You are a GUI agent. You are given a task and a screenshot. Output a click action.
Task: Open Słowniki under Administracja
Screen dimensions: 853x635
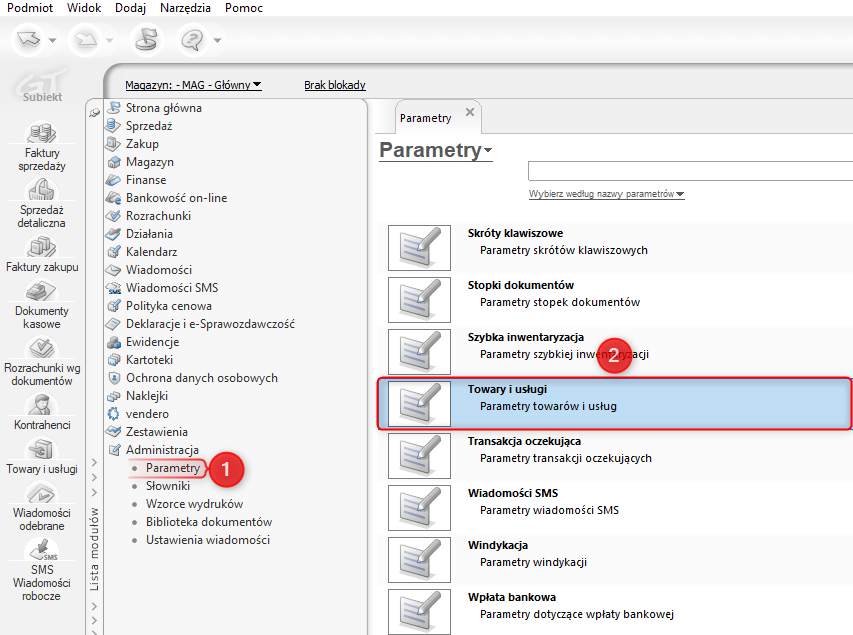168,486
